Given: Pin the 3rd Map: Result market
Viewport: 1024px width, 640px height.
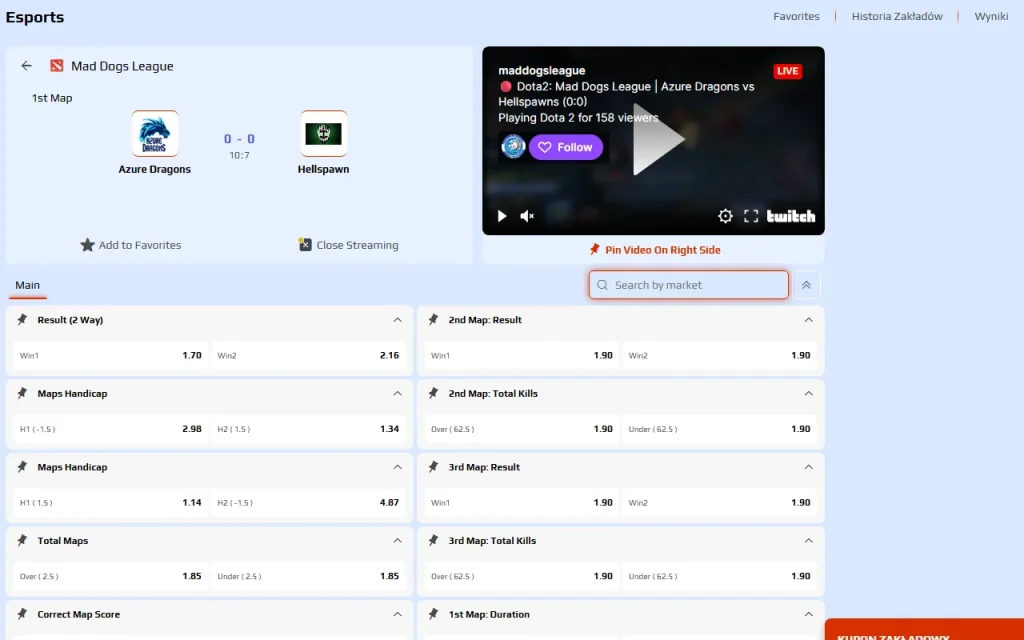Looking at the screenshot, I should click(433, 467).
